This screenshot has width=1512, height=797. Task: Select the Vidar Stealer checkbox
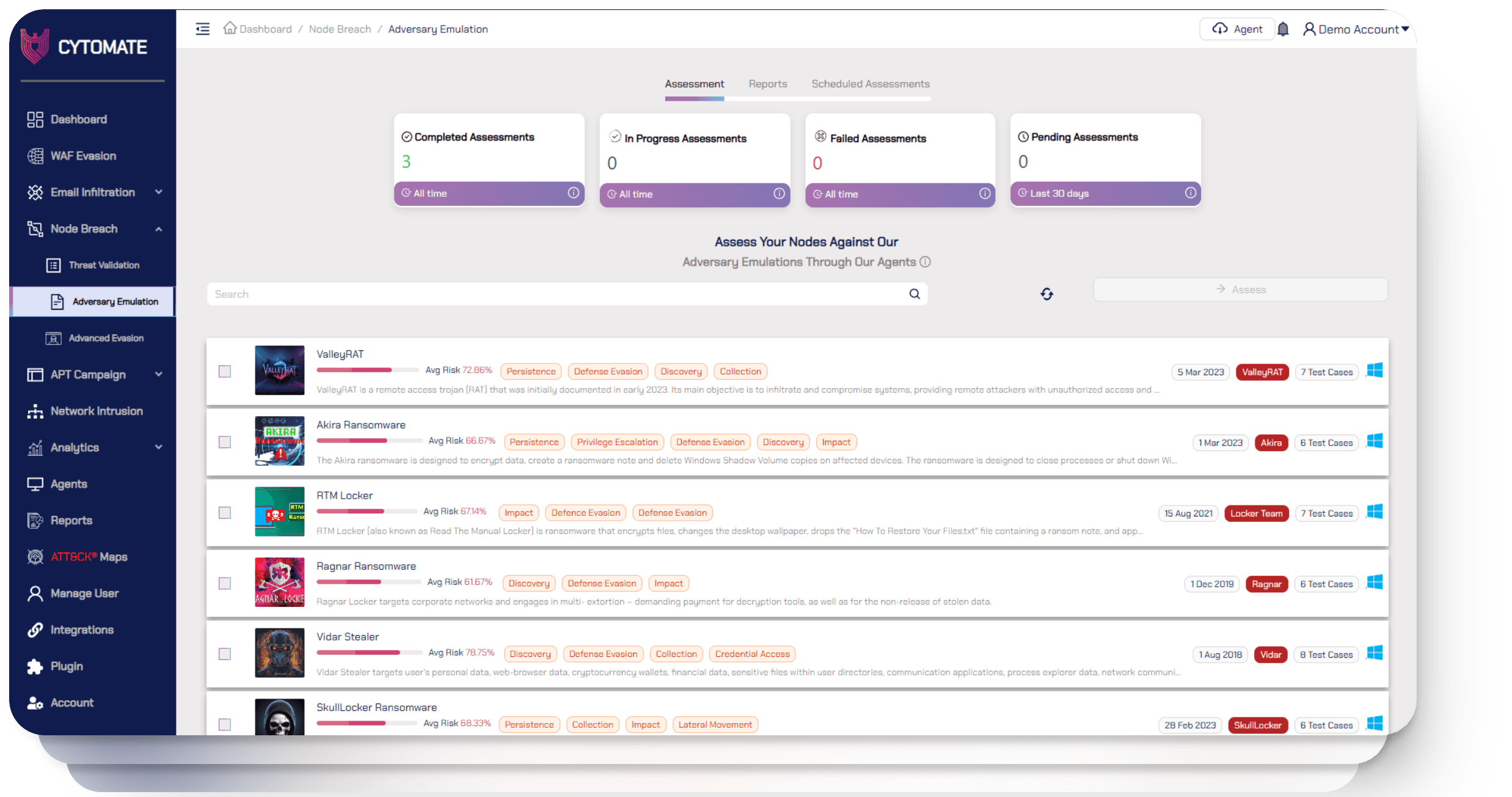click(x=225, y=654)
